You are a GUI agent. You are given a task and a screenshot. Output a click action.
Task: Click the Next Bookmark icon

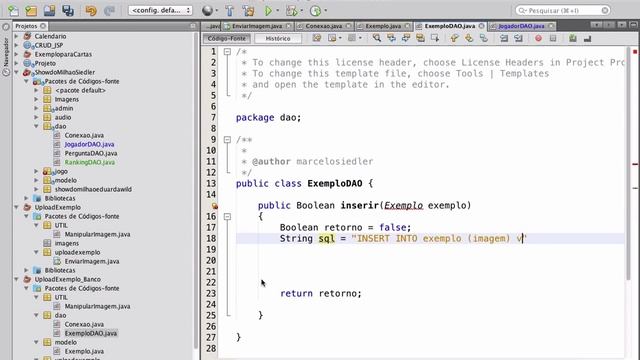(x=469, y=38)
